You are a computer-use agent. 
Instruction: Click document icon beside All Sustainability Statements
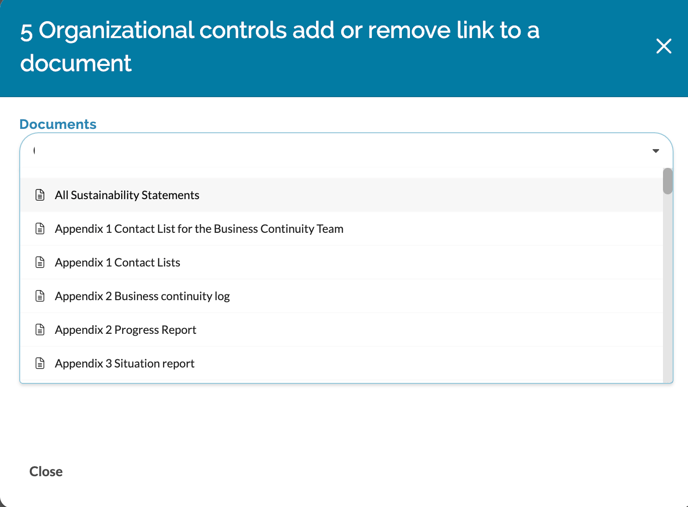pyautogui.click(x=40, y=195)
